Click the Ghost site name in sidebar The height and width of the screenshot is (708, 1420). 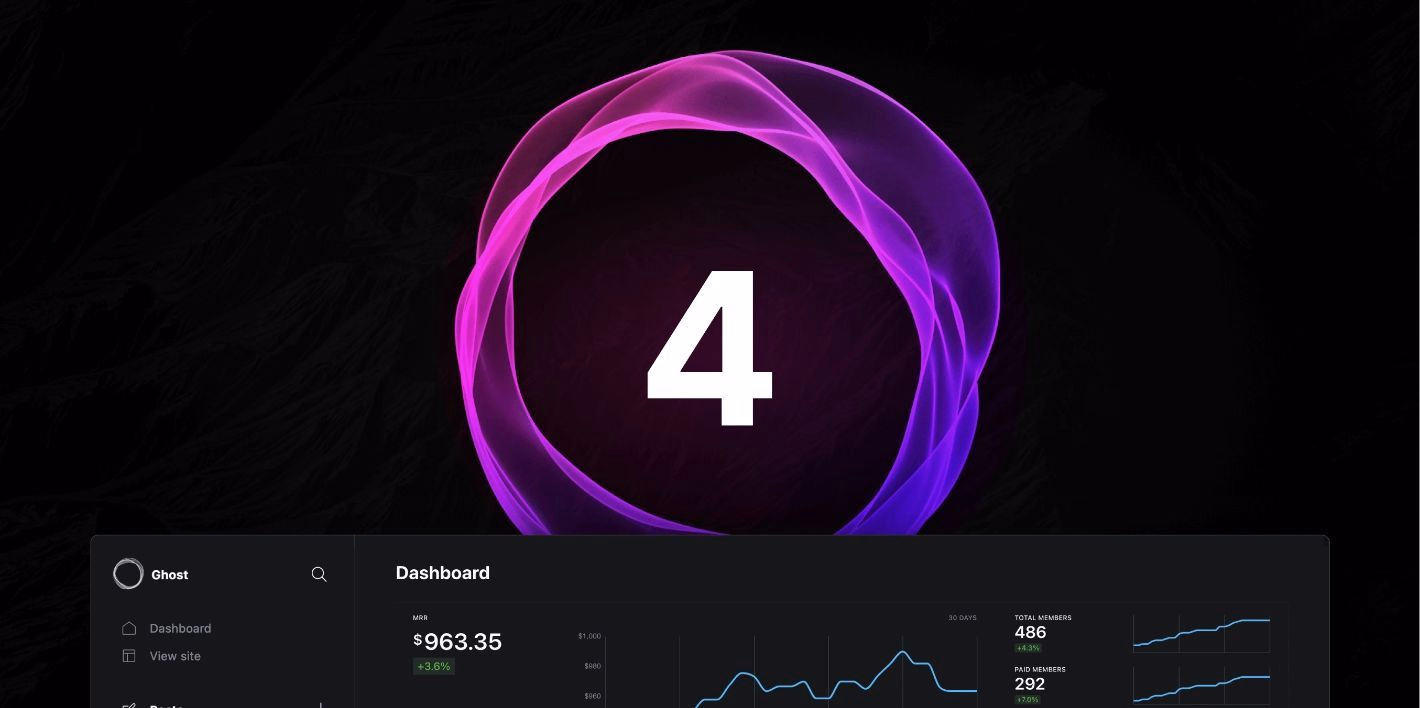coord(170,575)
